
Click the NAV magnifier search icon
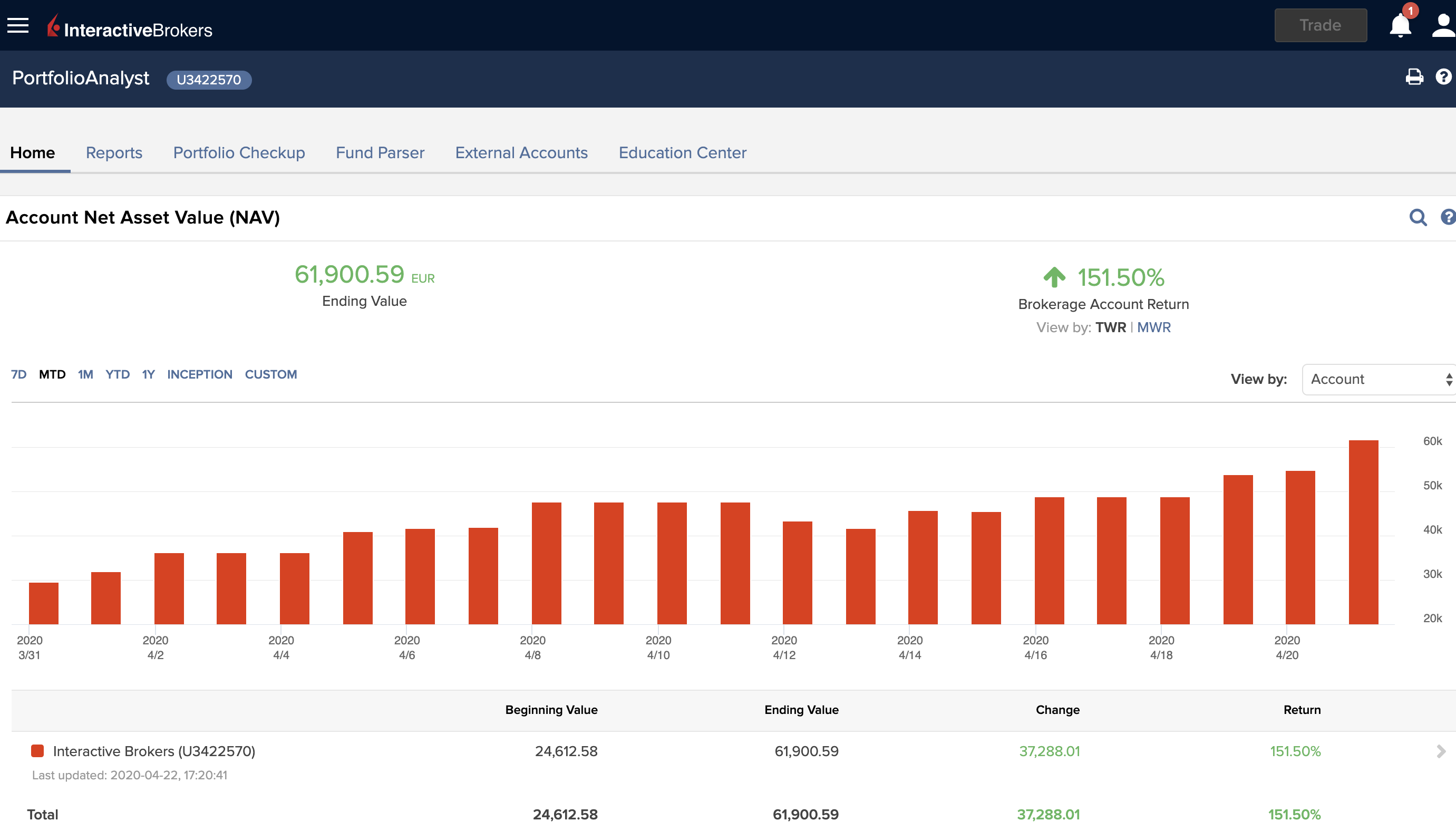[1418, 217]
